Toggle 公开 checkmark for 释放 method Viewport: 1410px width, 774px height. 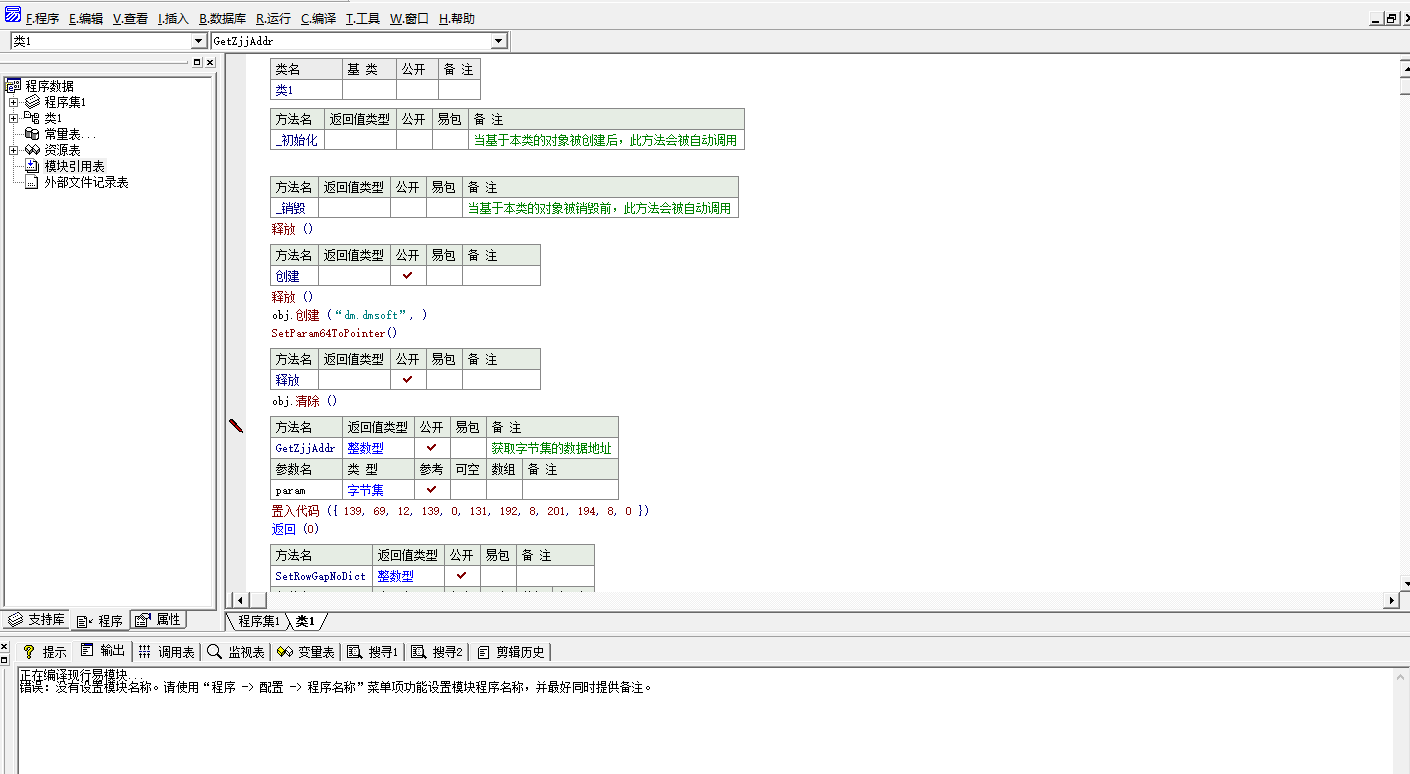point(407,379)
